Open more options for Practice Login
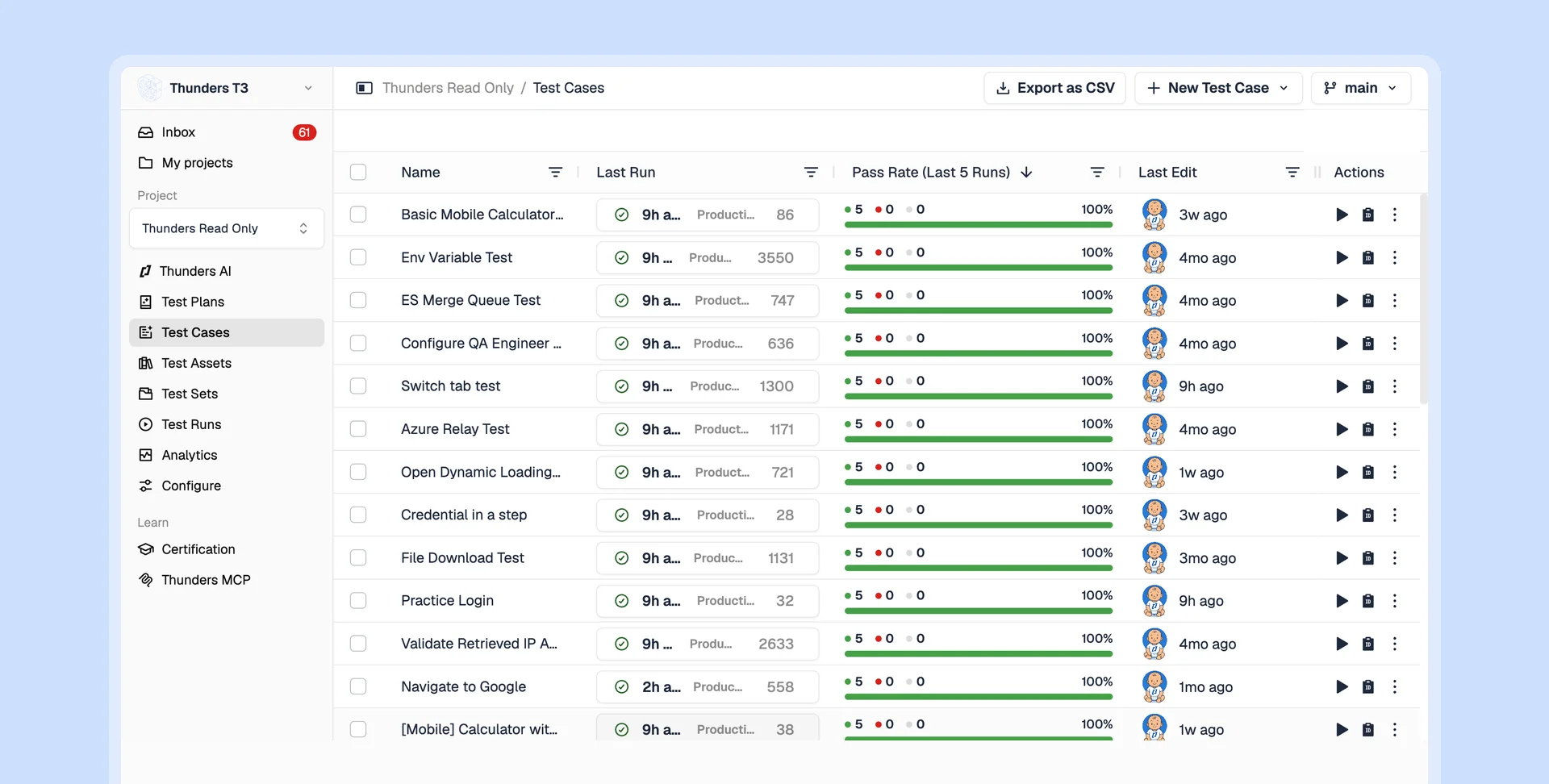The height and width of the screenshot is (784, 1549). coord(1394,601)
